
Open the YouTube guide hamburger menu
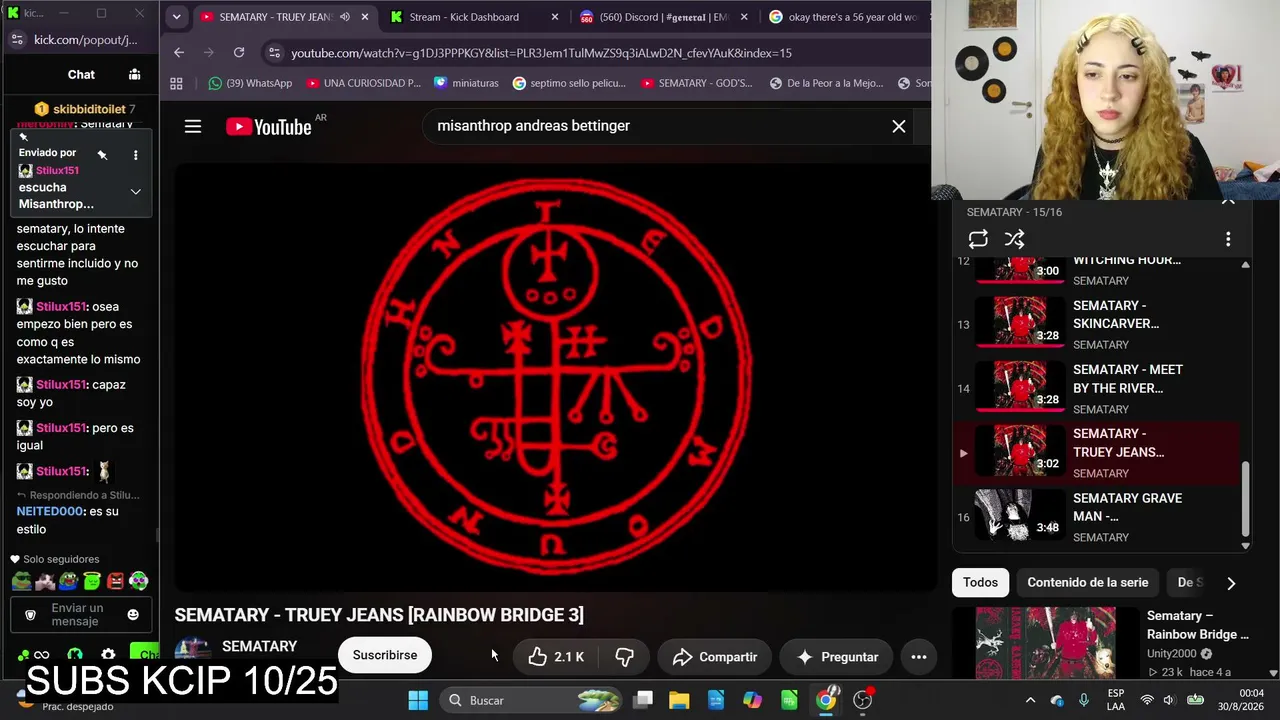click(x=193, y=126)
